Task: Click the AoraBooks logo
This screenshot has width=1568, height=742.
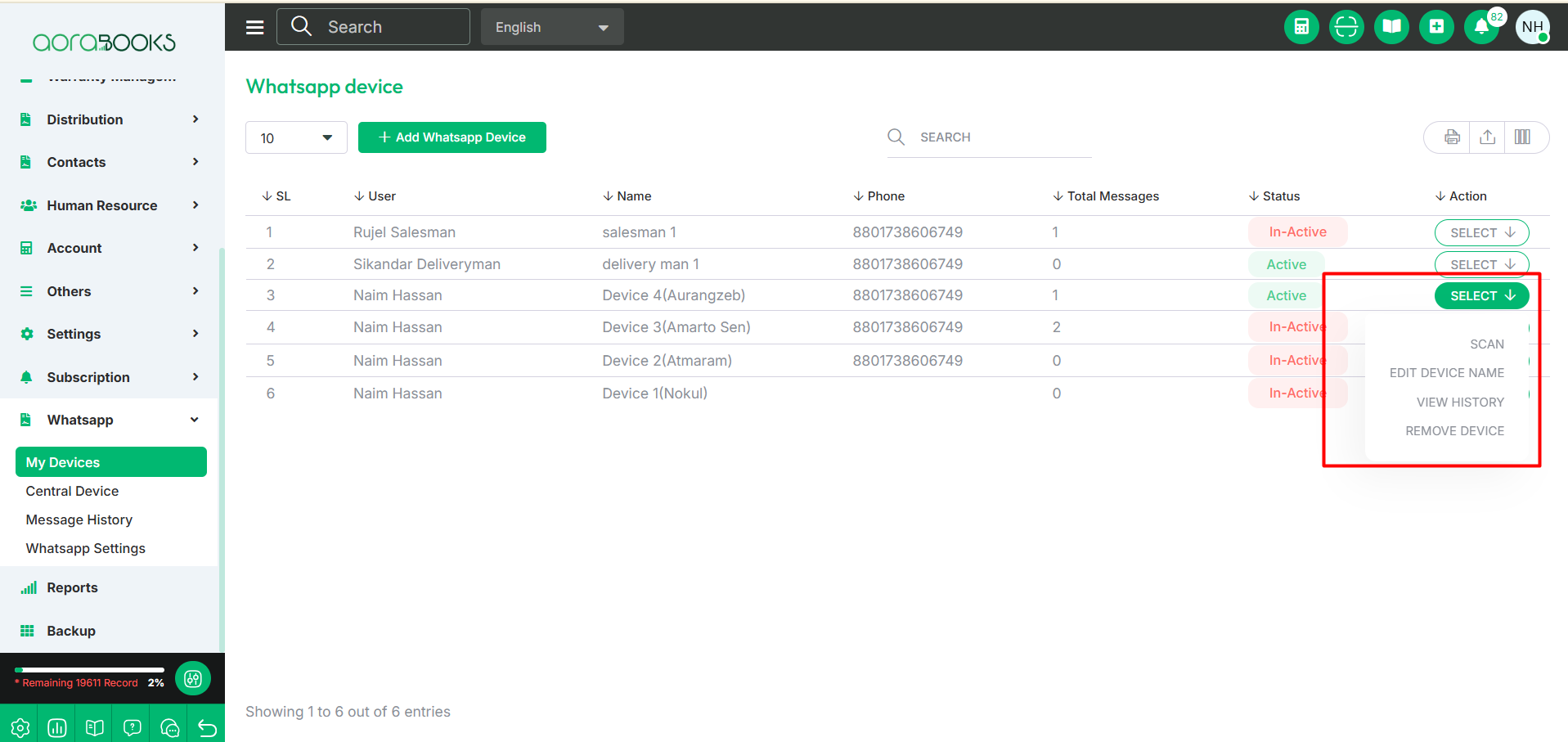Action: tap(104, 42)
